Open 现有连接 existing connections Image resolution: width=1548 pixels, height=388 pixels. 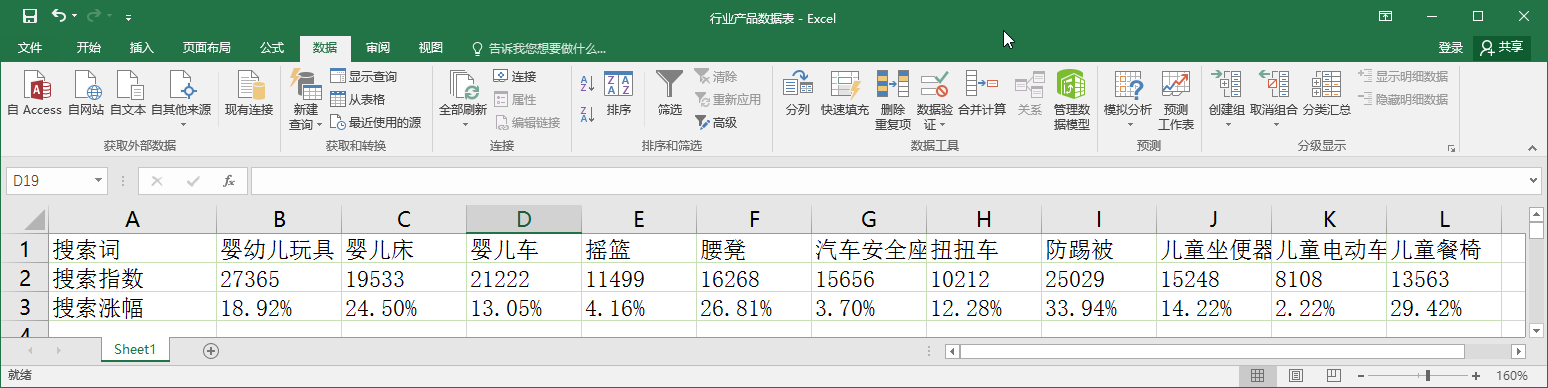(249, 93)
